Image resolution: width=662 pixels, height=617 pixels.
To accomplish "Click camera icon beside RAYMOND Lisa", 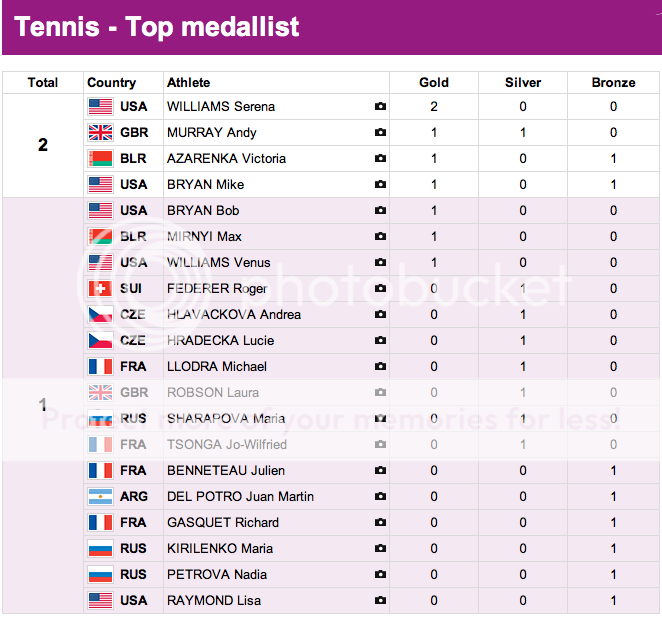I will click(380, 600).
